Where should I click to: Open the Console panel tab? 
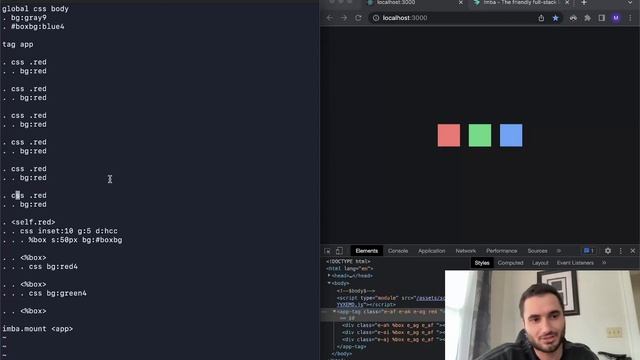coord(398,251)
